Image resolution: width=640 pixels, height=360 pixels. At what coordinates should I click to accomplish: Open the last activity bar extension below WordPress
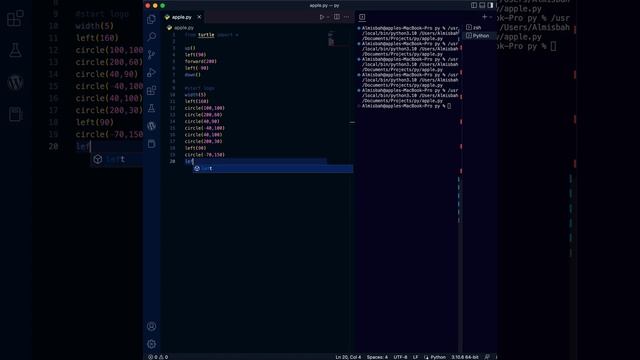151,144
